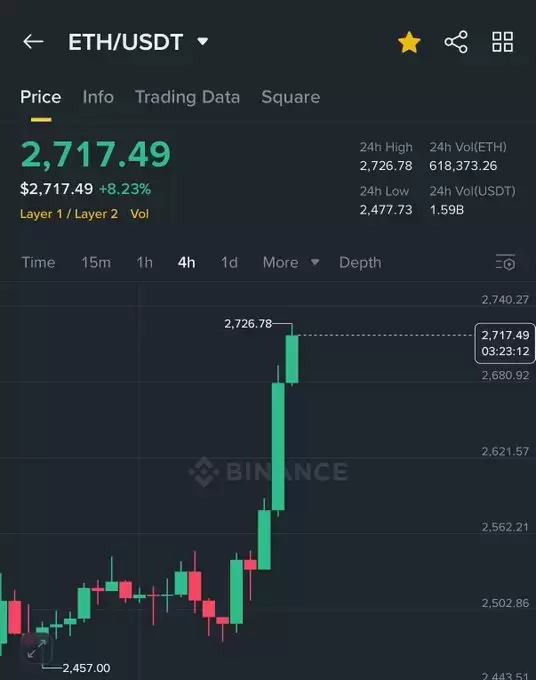Select the 4h chart interval
The width and height of the screenshot is (536, 680).
click(186, 262)
